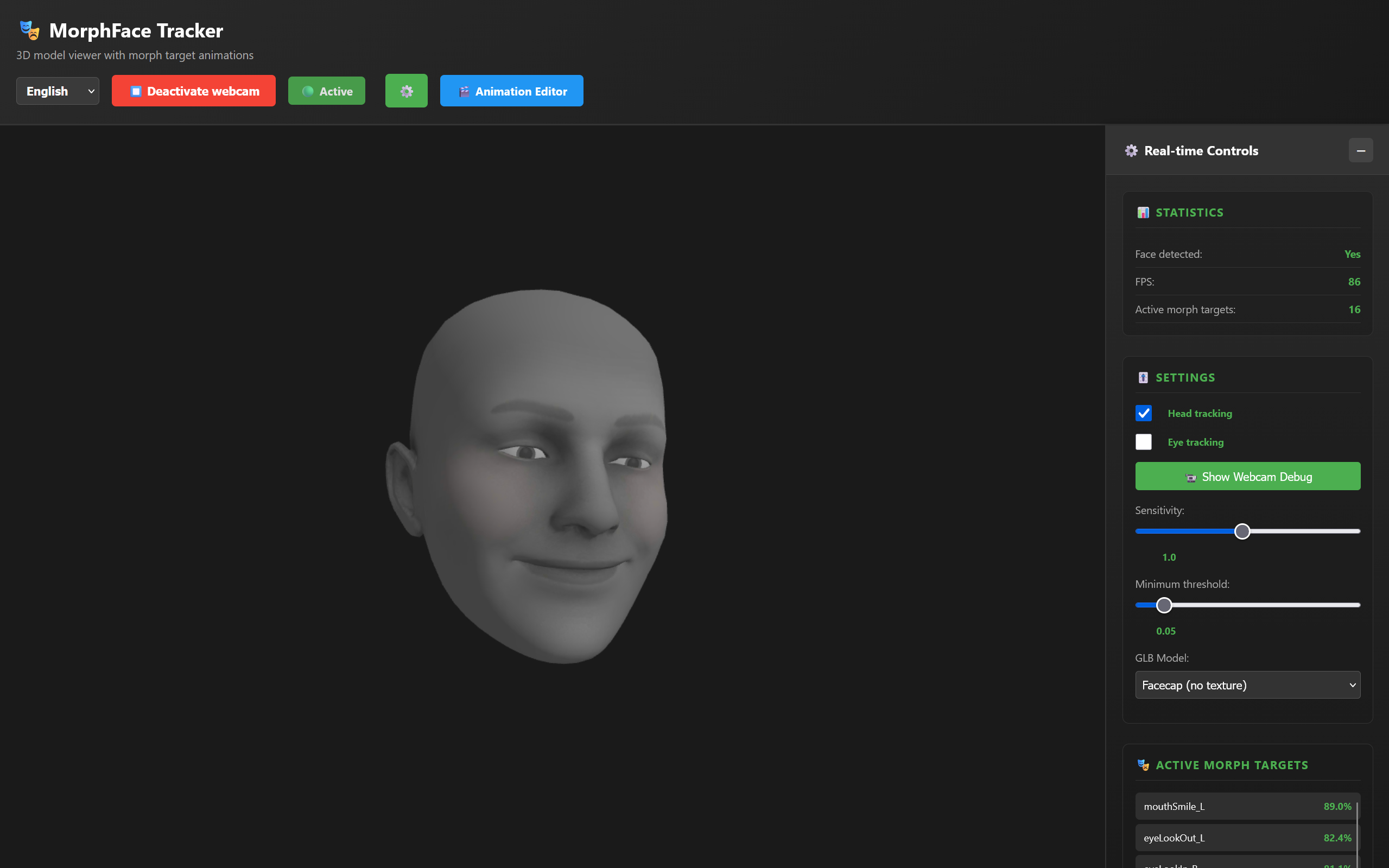Screen dimensions: 1389x868
Task: Click the Statistics bar chart icon
Action: click(x=1143, y=212)
